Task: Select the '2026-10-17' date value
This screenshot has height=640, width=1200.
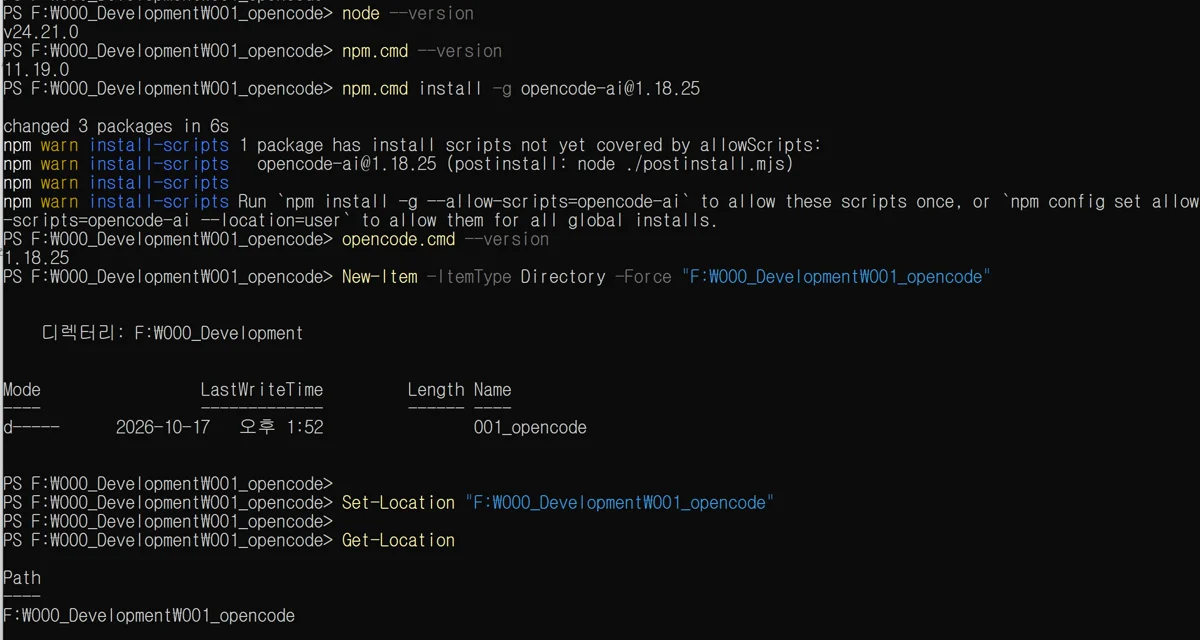Action: point(163,427)
